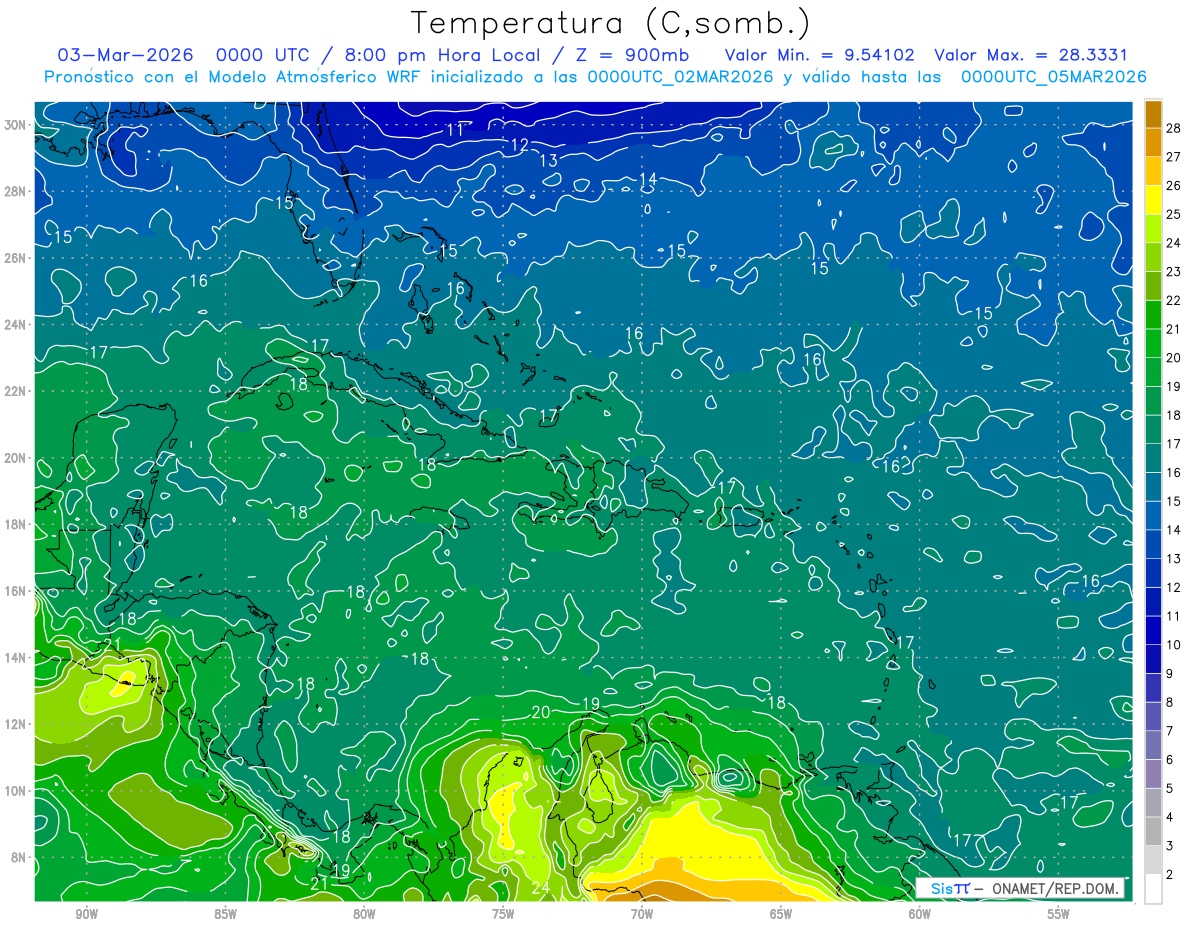Click the "21" contour label near Panama

point(320,883)
